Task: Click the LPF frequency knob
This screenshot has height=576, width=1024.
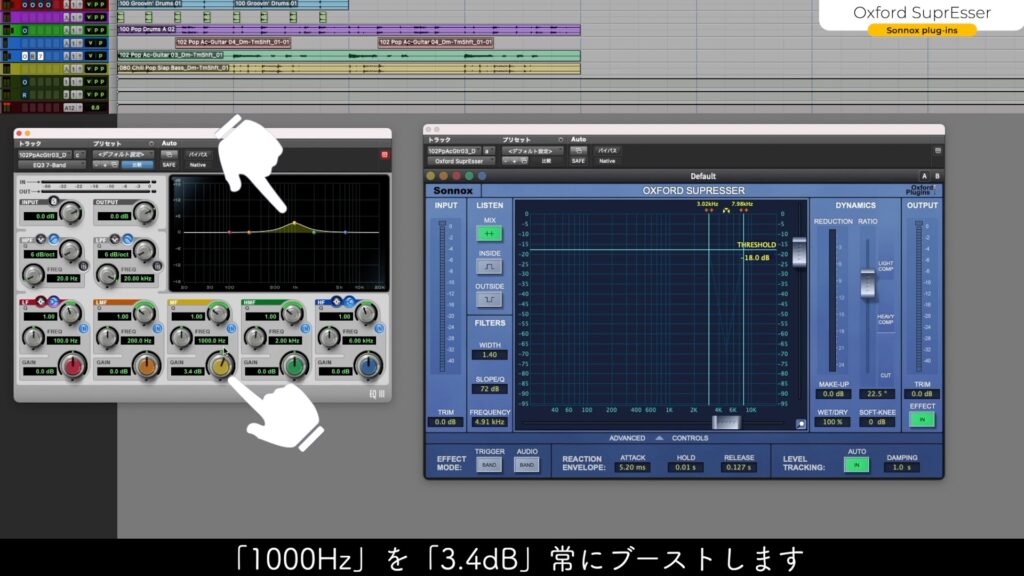Action: click(106, 275)
